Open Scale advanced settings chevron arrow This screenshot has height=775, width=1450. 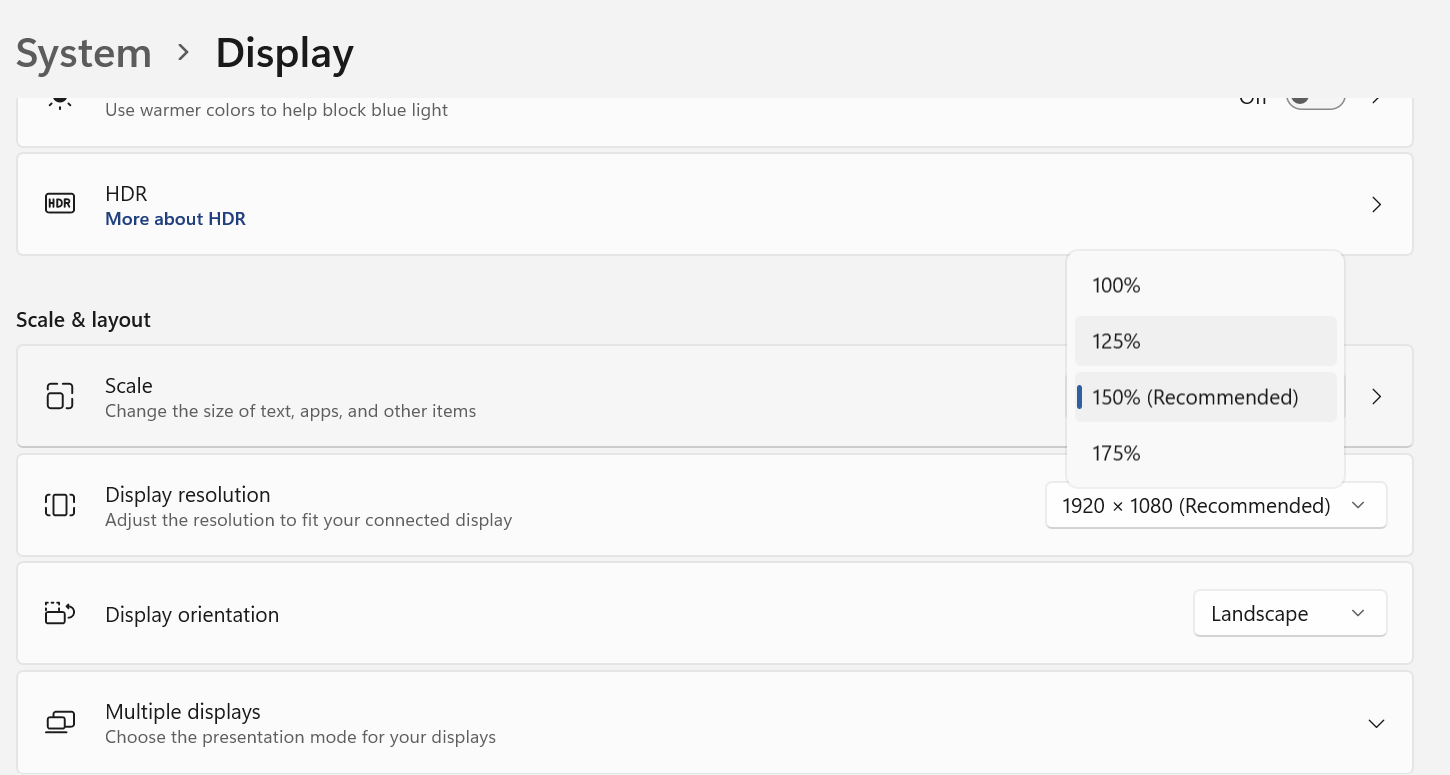click(x=1376, y=396)
